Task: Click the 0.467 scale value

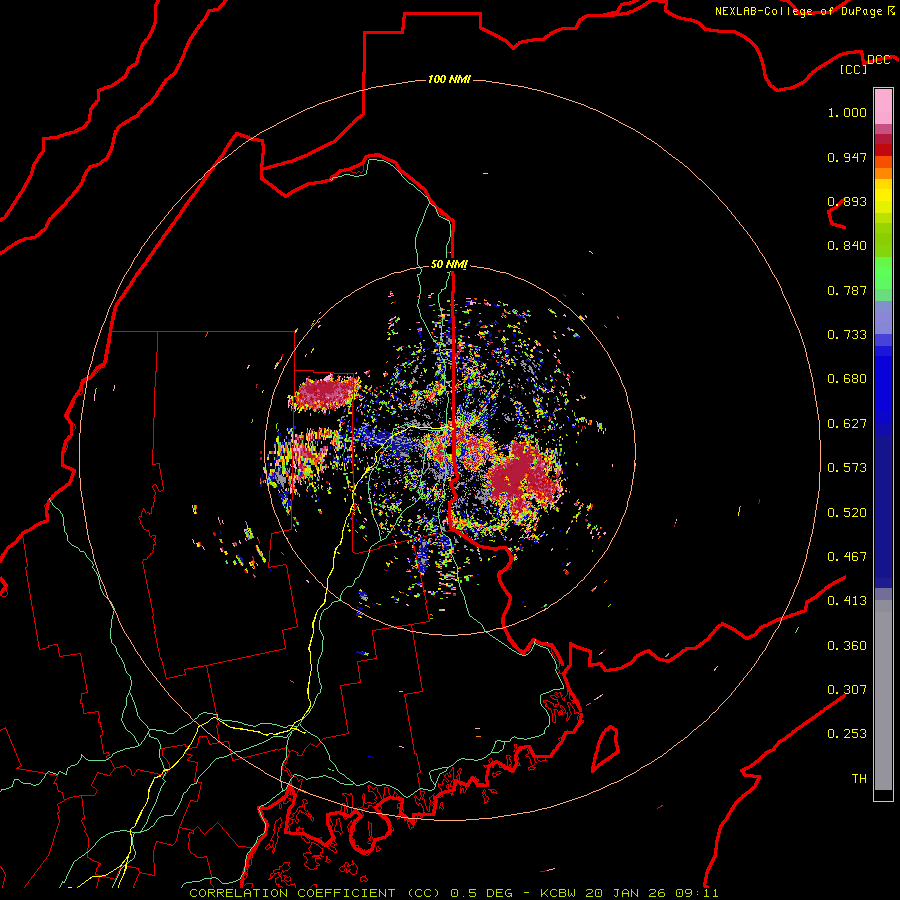Action: click(x=847, y=557)
